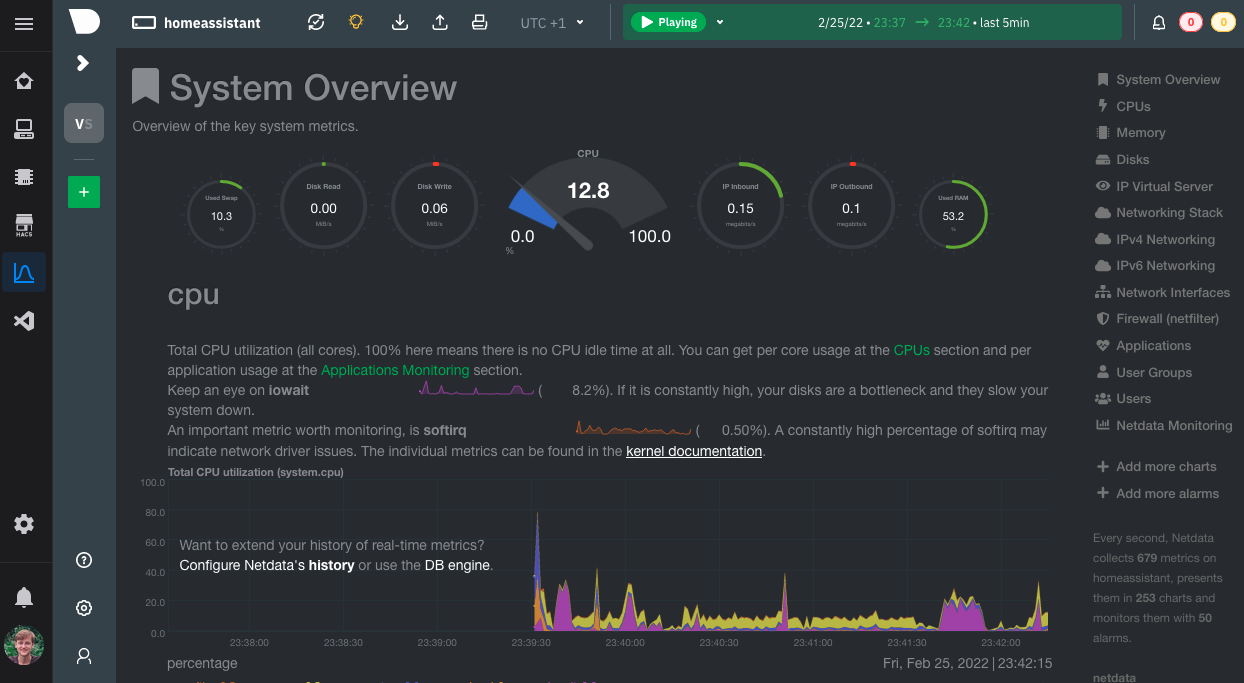Click the laptop icon in left sidebar
The height and width of the screenshot is (683, 1244).
[24, 129]
